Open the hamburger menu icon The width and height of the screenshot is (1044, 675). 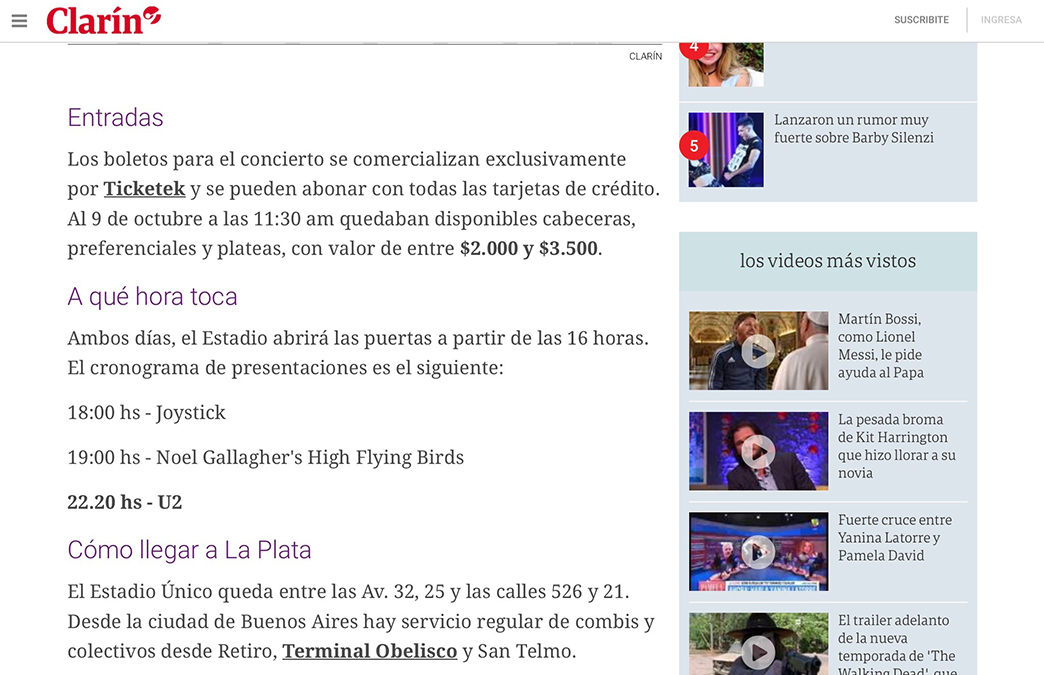point(19,21)
